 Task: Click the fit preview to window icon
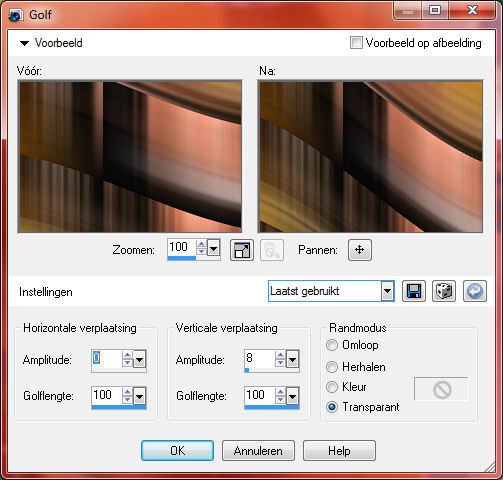coord(242,250)
